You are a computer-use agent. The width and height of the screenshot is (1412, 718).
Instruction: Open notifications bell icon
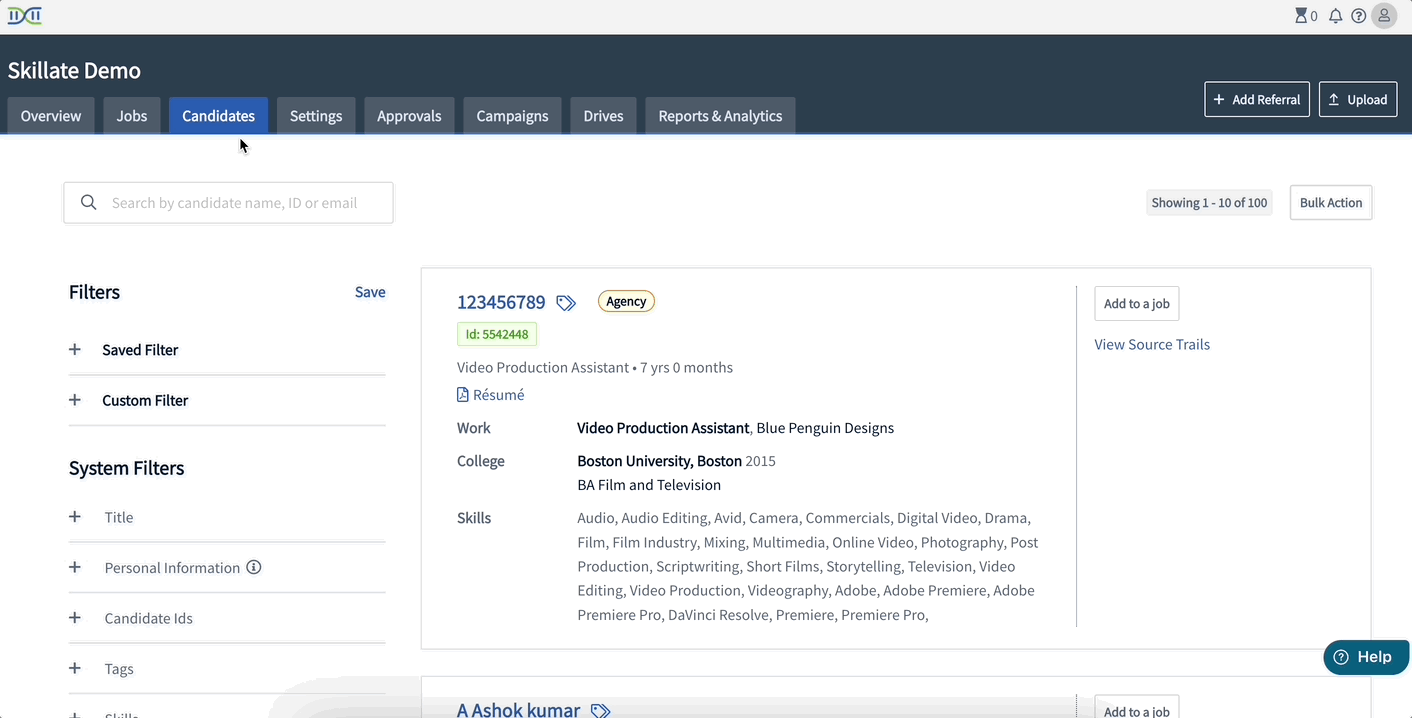1335,16
